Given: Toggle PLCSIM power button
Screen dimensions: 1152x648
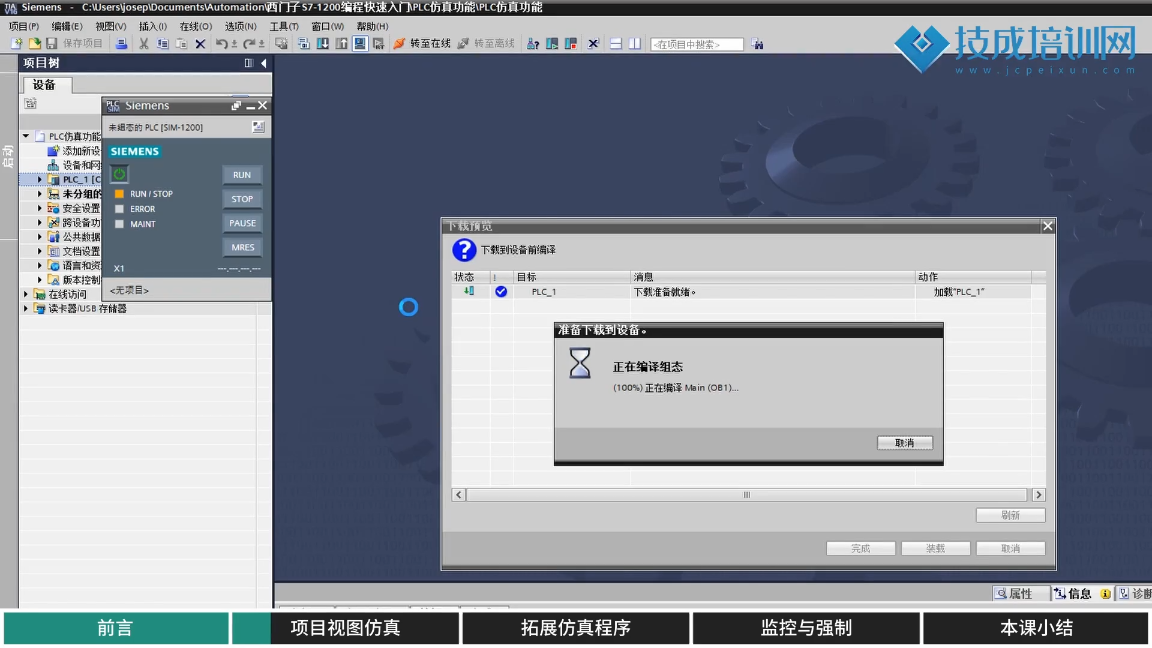Looking at the screenshot, I should (x=119, y=174).
